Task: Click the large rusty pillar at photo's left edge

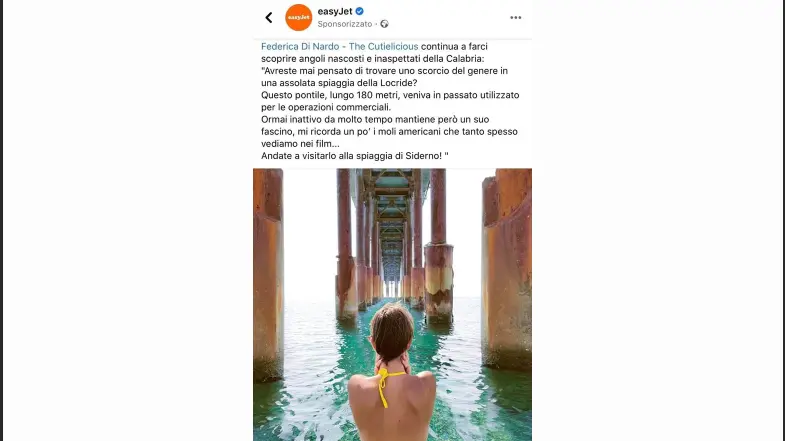Action: [x=268, y=273]
